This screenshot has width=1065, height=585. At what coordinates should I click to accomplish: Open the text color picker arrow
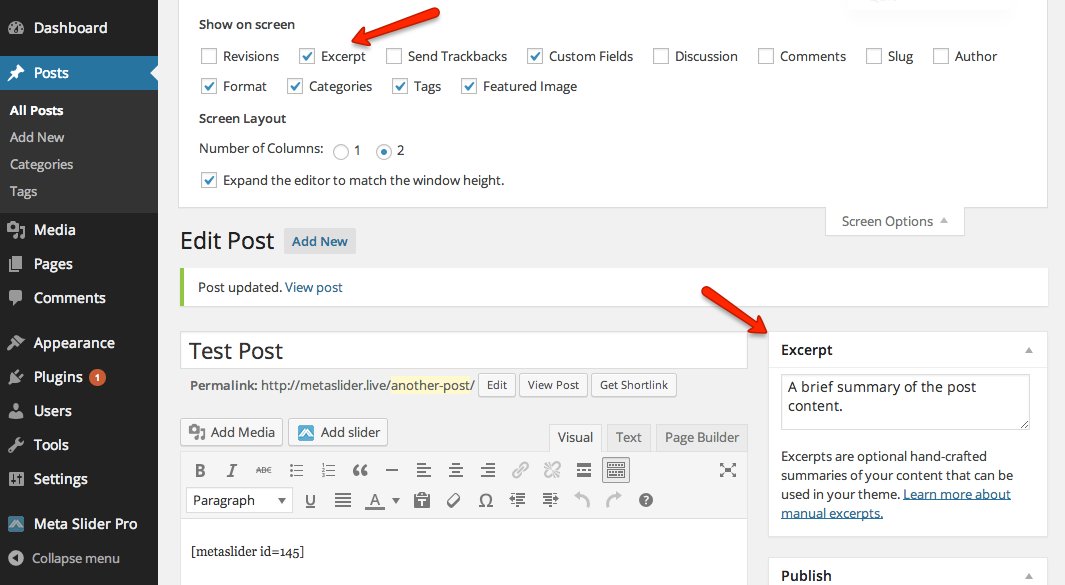395,500
